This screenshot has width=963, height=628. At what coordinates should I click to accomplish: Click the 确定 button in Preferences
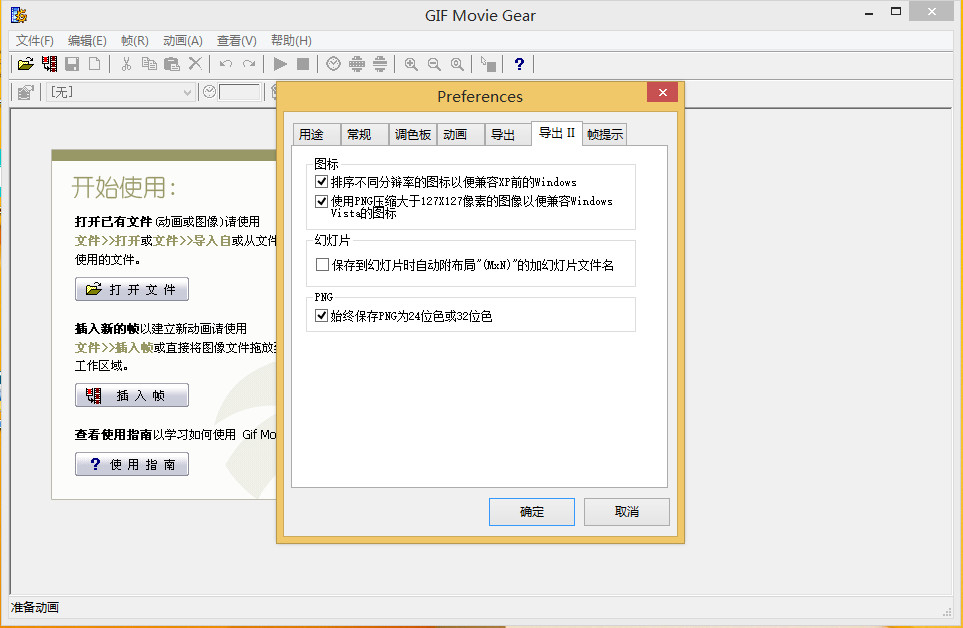[x=532, y=512]
